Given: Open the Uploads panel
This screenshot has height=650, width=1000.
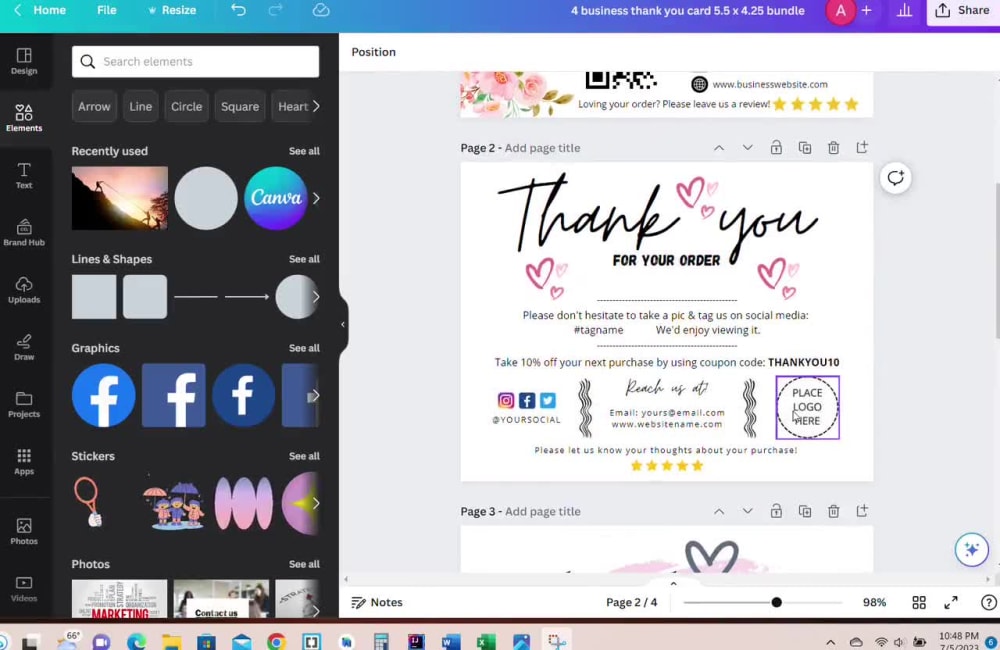Looking at the screenshot, I should 24,290.
